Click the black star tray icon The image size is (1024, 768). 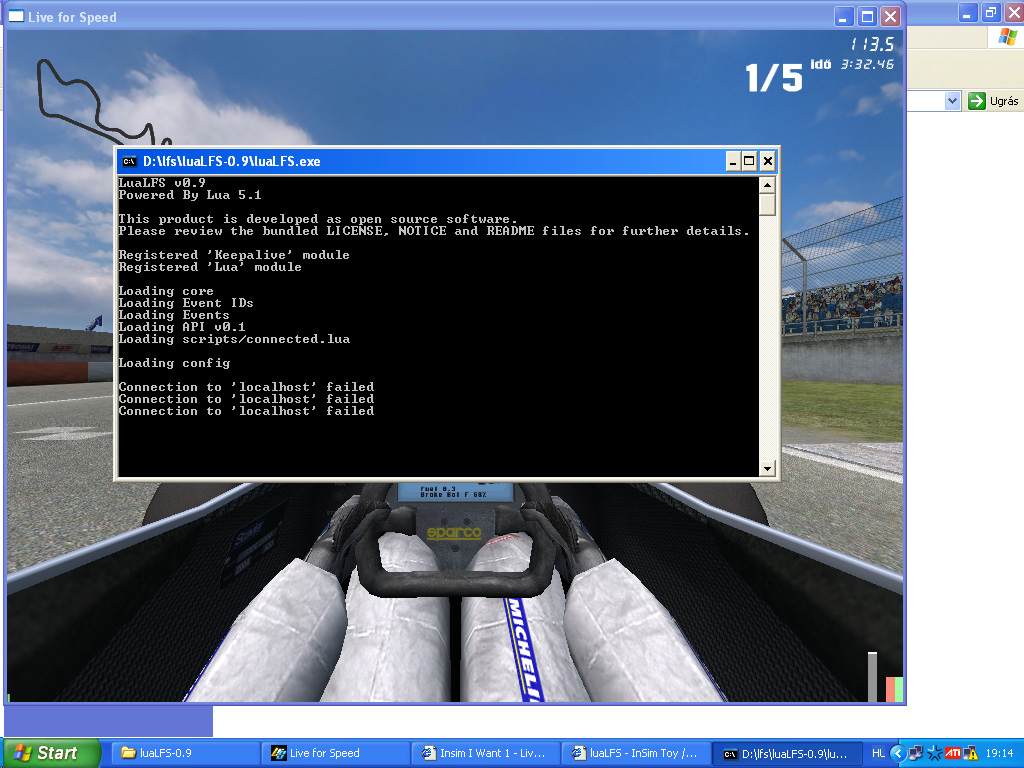tap(935, 753)
